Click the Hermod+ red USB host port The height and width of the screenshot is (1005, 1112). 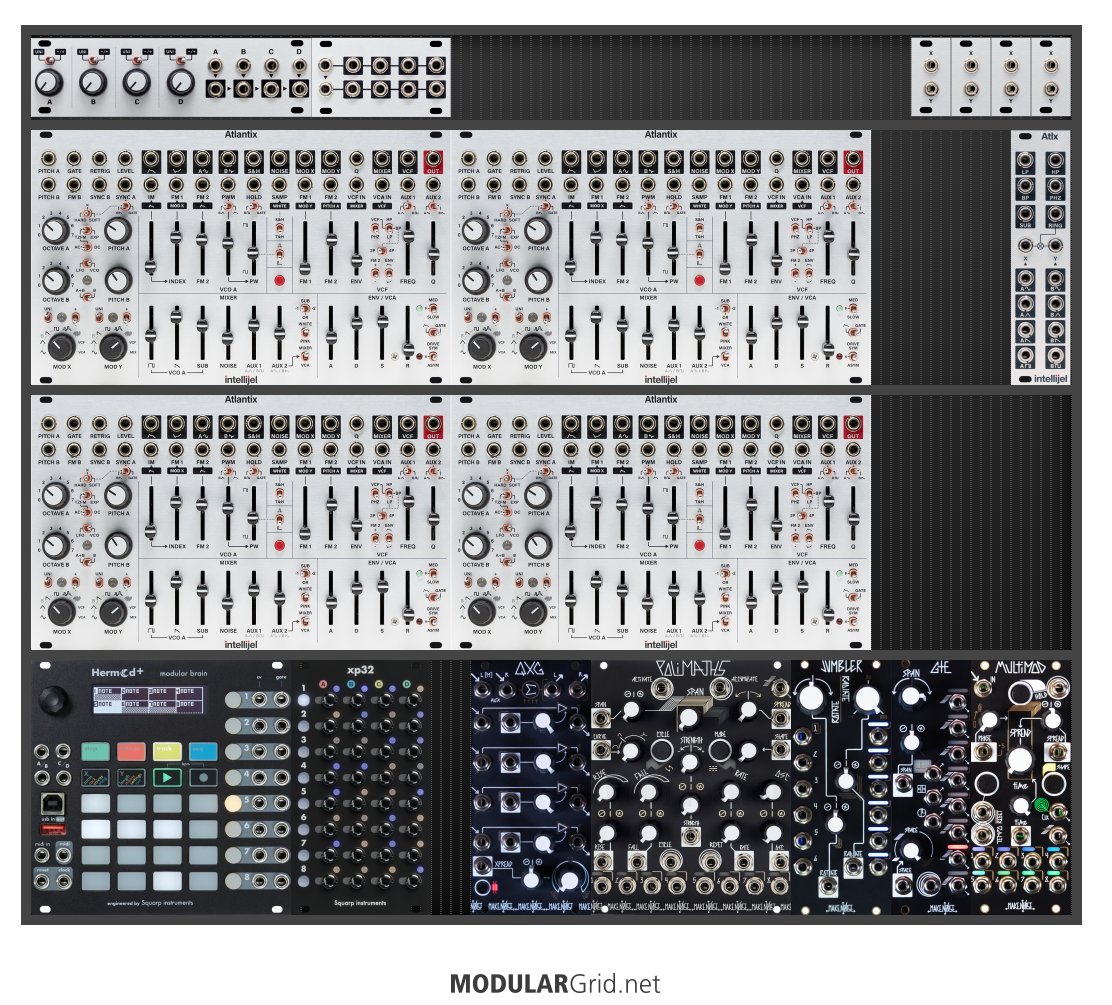54,829
